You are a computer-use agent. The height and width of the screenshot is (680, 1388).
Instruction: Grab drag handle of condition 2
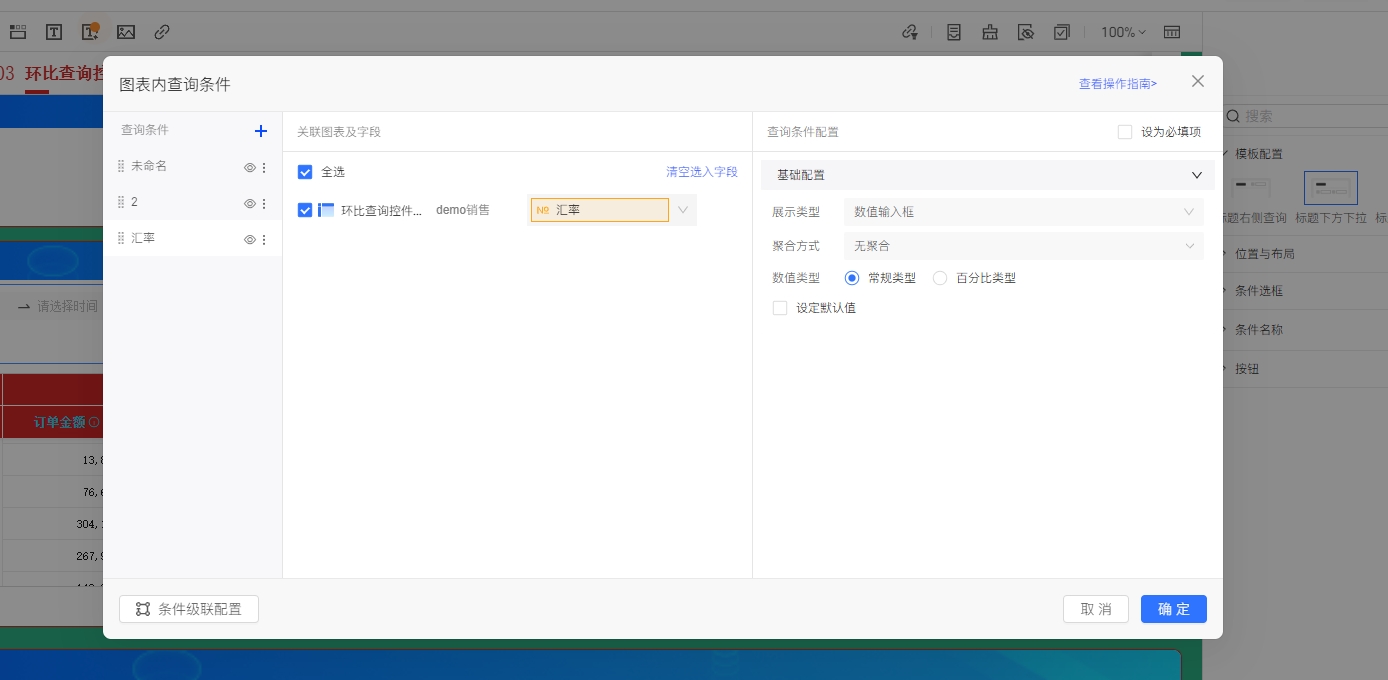(121, 202)
